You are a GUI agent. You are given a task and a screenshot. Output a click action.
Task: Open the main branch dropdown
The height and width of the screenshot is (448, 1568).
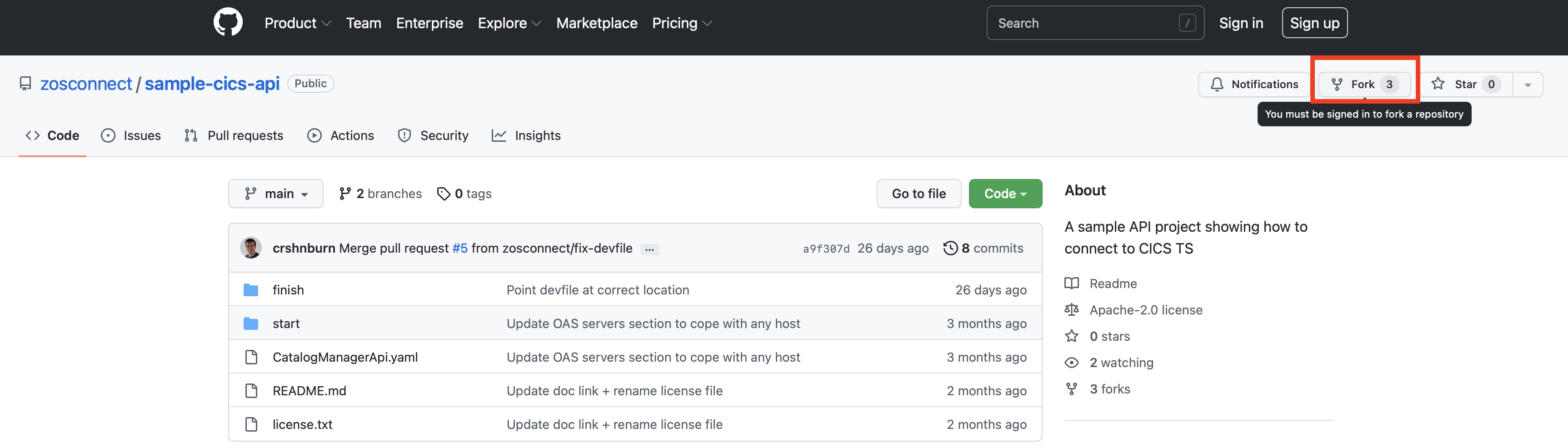point(276,193)
